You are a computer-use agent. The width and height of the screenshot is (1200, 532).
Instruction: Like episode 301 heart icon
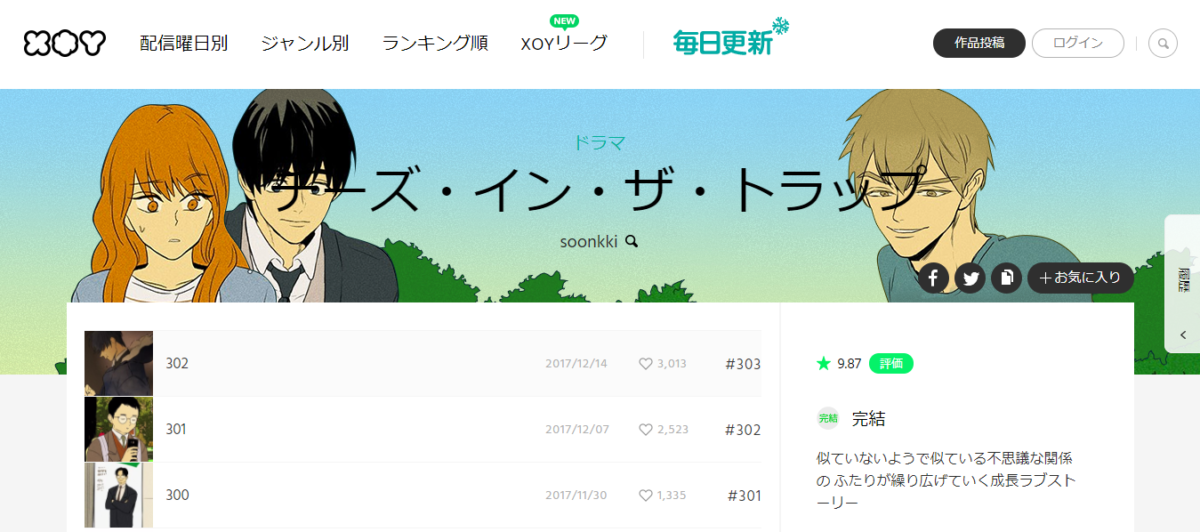(645, 430)
